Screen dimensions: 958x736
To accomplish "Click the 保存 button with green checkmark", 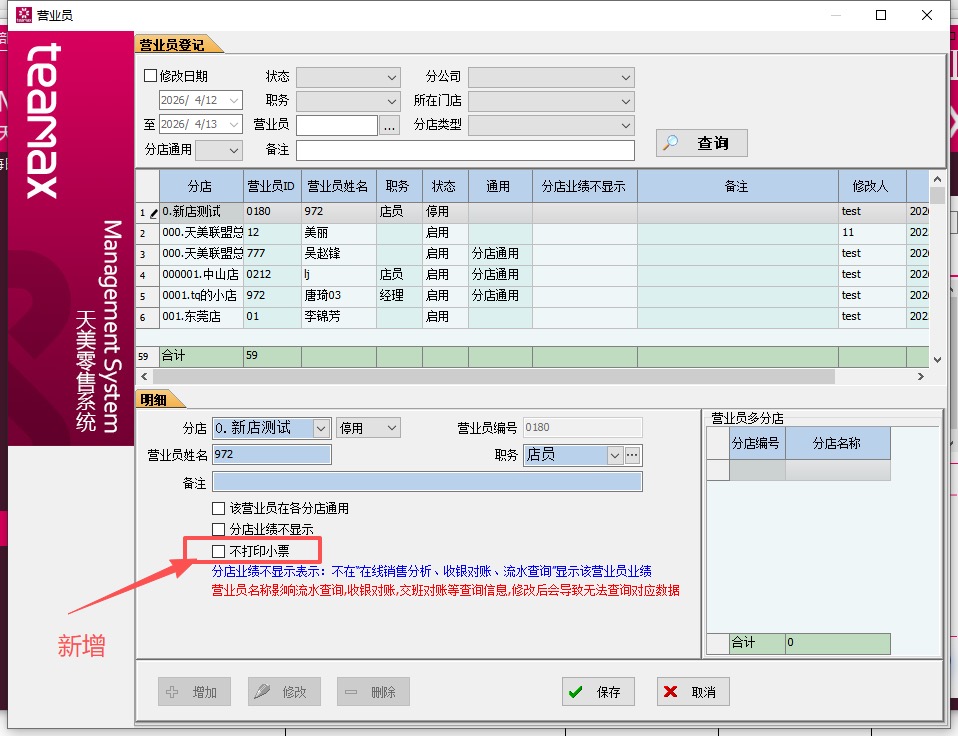I will pyautogui.click(x=597, y=691).
